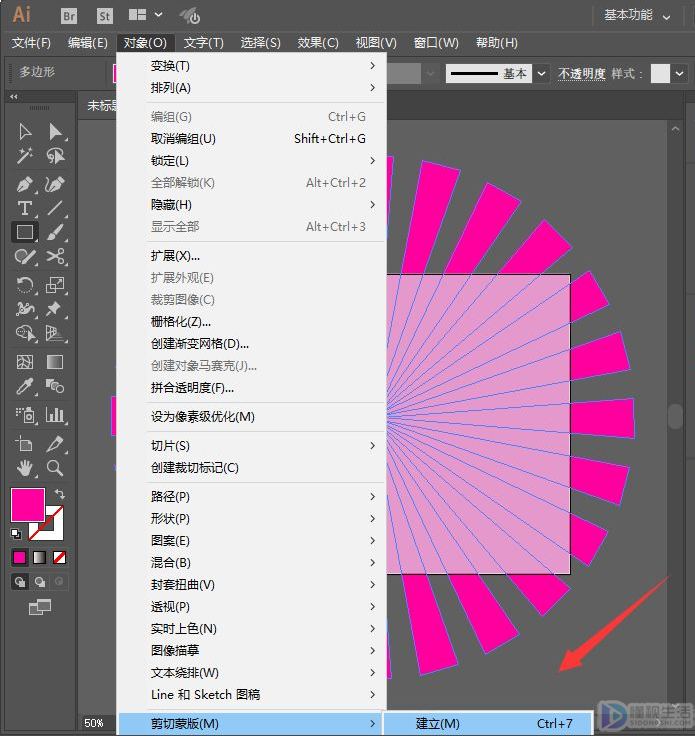The image size is (695, 736).
Task: Select the Artboard tool
Action: pyautogui.click(x=25, y=444)
